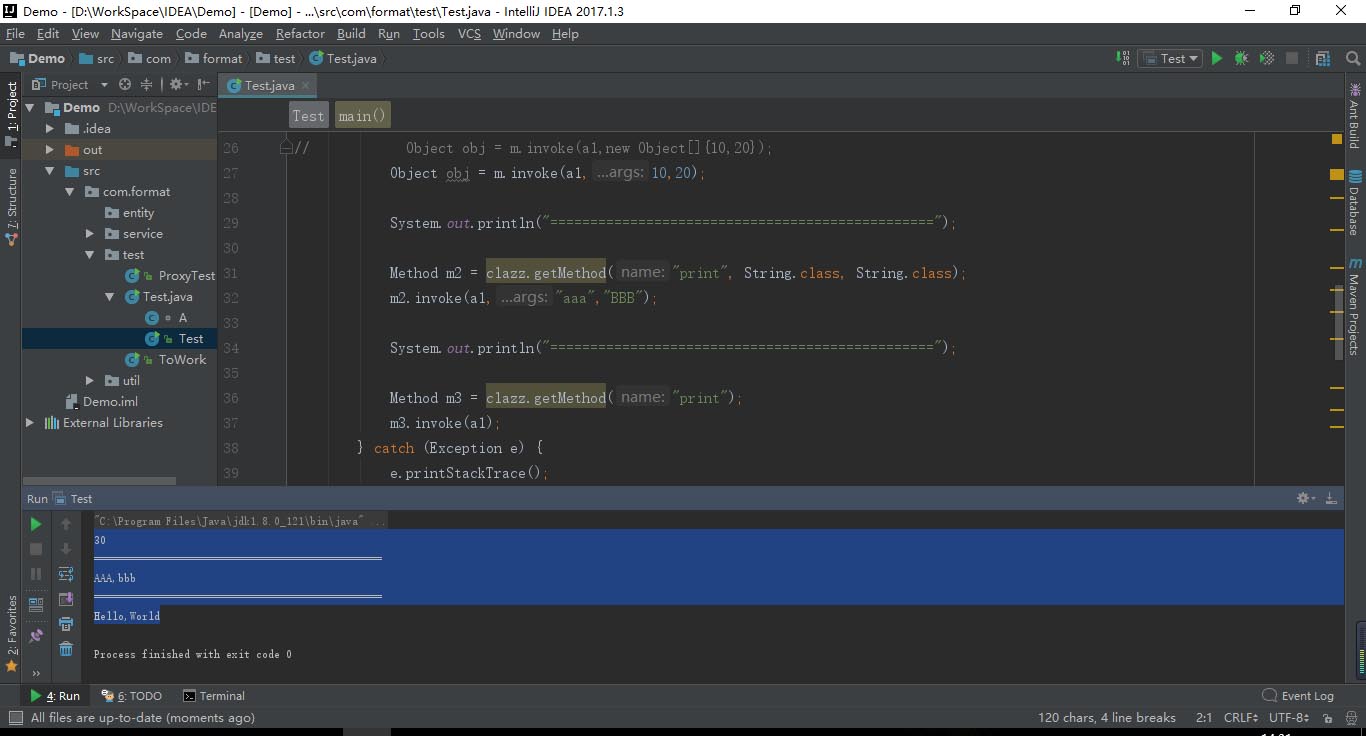
Task: Click the green Run button in the top toolbar
Action: coord(1217,59)
